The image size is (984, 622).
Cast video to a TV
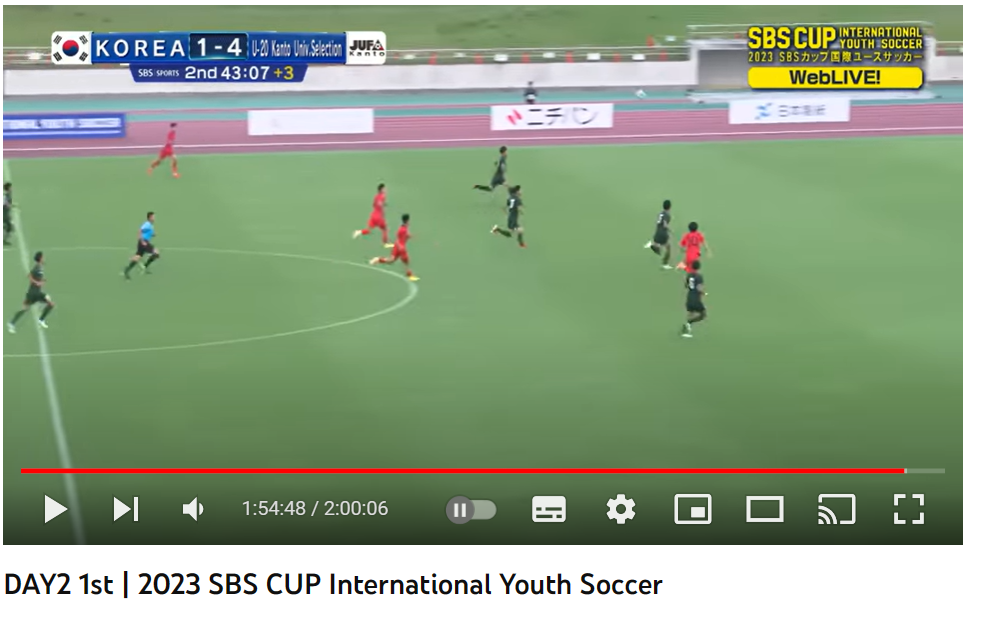coord(837,509)
